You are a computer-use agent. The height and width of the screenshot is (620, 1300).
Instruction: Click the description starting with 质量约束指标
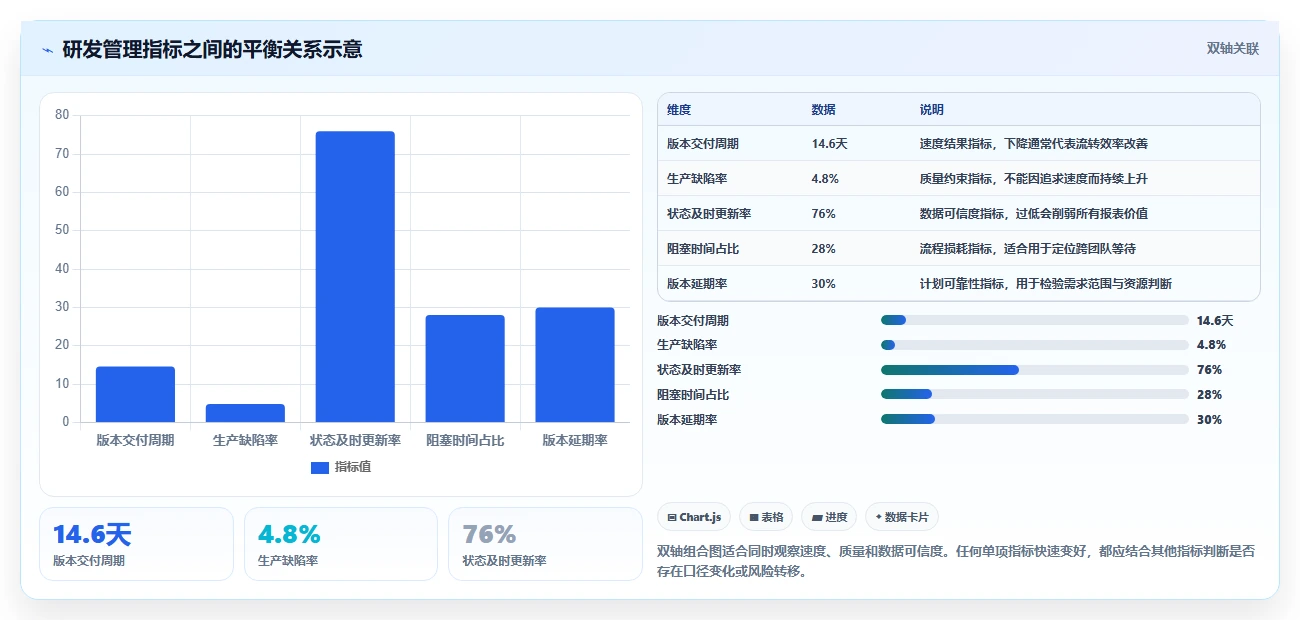1033,179
